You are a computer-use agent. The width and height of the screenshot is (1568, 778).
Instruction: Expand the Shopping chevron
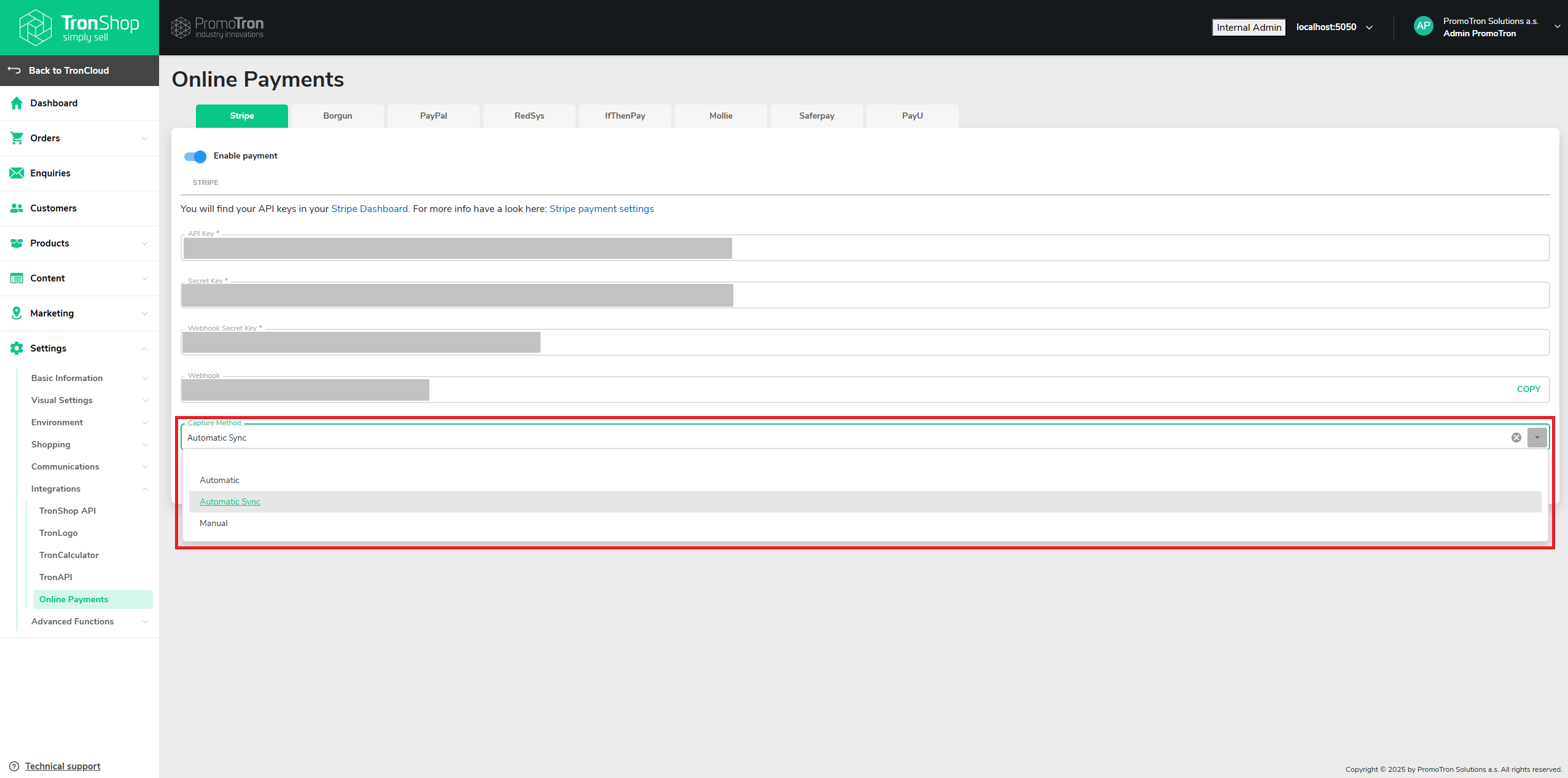pyautogui.click(x=146, y=444)
